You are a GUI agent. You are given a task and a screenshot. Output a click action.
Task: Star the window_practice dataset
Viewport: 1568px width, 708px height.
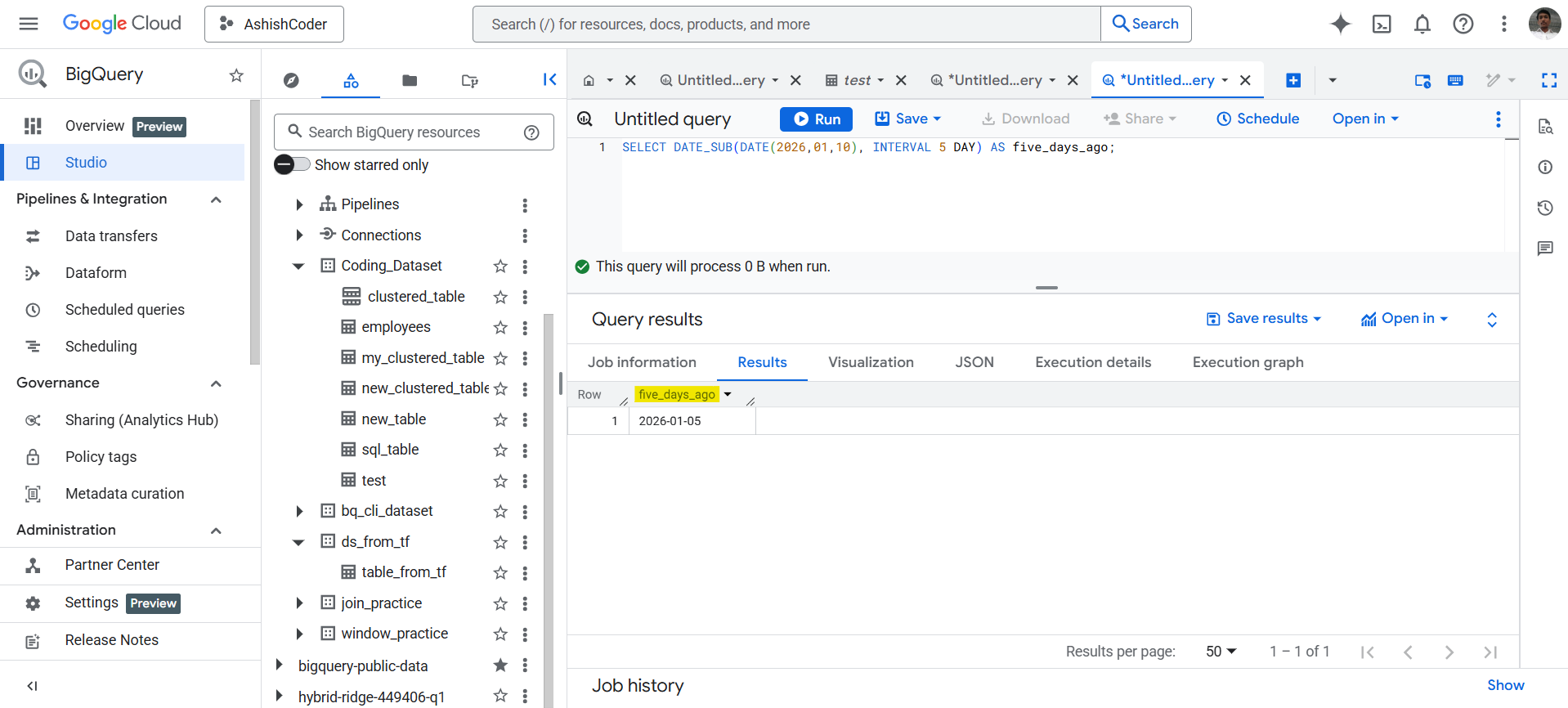point(500,634)
